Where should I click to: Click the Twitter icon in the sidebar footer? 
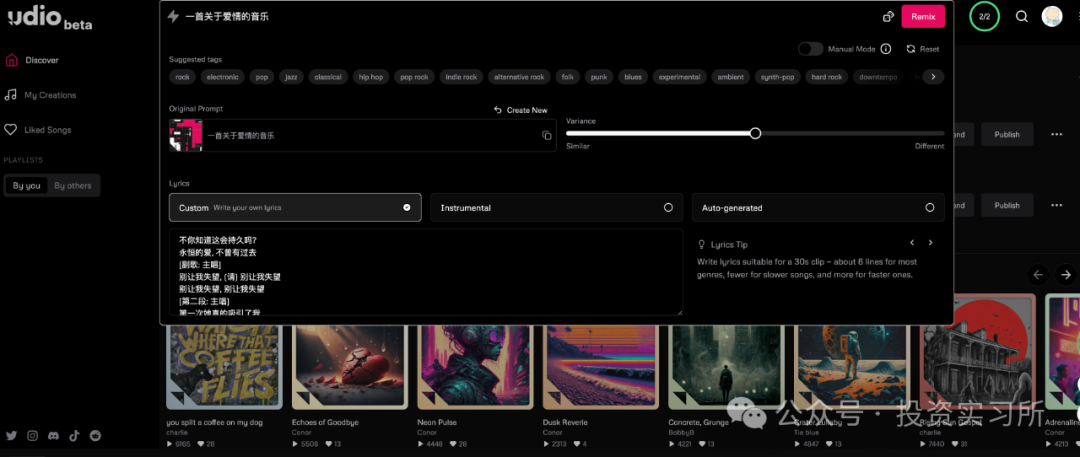(x=11, y=435)
